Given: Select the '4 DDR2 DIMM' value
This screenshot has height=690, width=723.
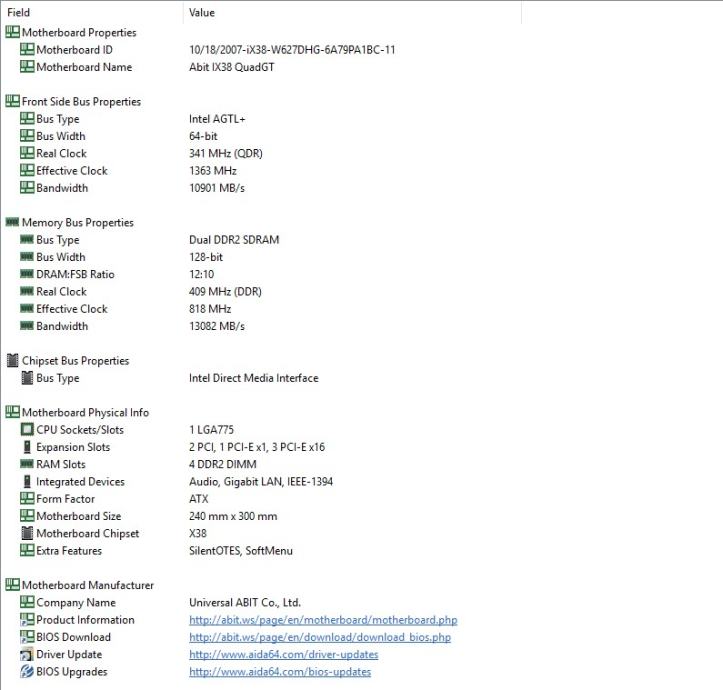Looking at the screenshot, I should point(223,464).
